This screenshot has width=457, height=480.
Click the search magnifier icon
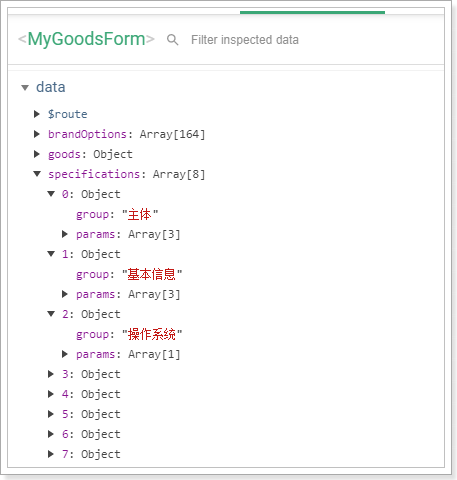click(172, 40)
